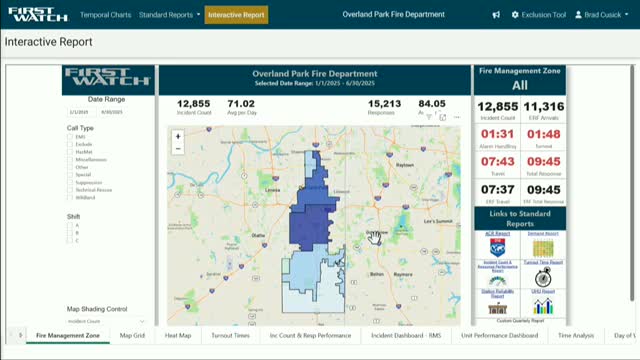Viewport: 640px width, 360px height.
Task: Click the Interactive Report nav button
Action: point(236,15)
